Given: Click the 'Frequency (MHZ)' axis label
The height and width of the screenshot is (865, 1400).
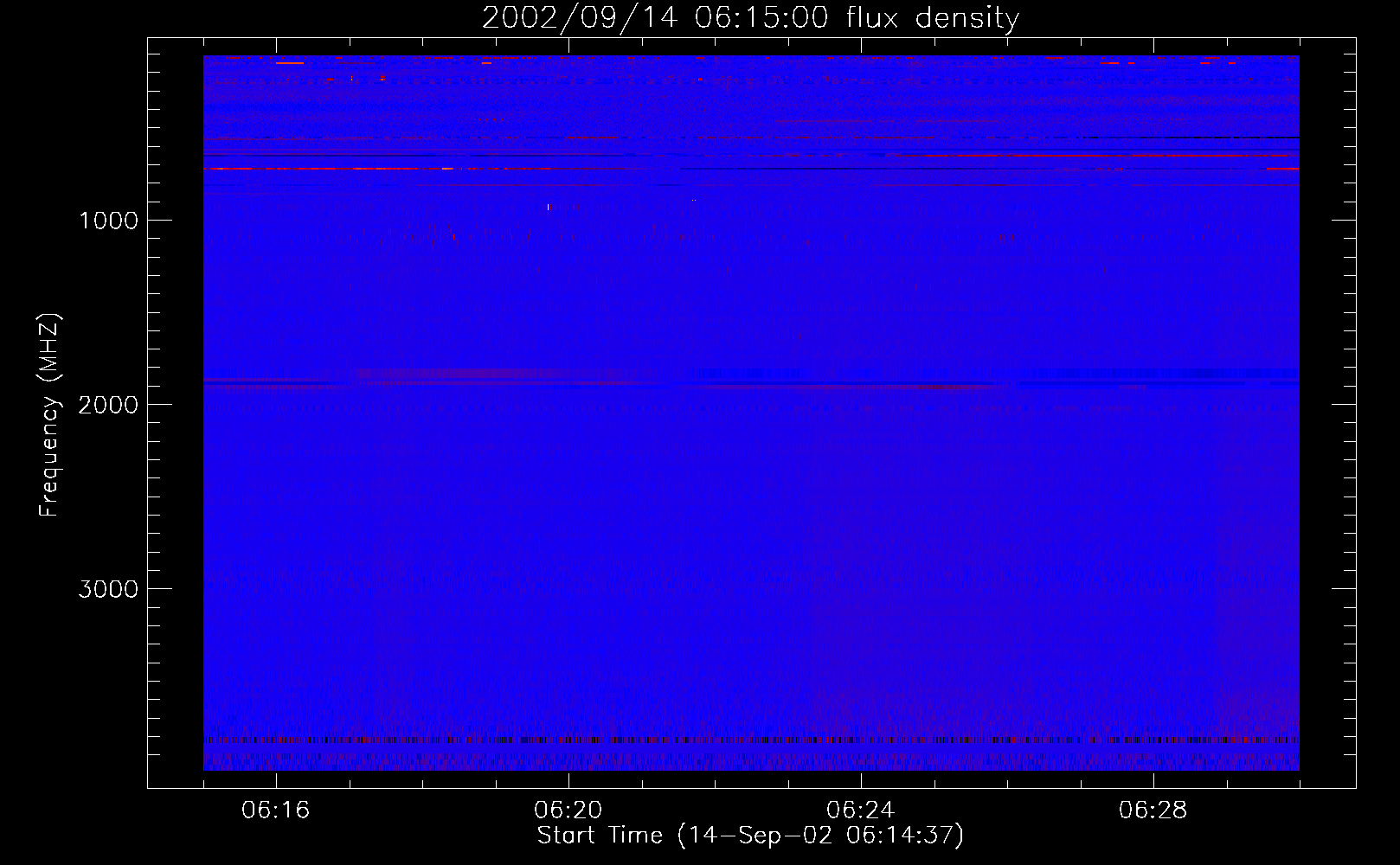Looking at the screenshot, I should click(50, 414).
